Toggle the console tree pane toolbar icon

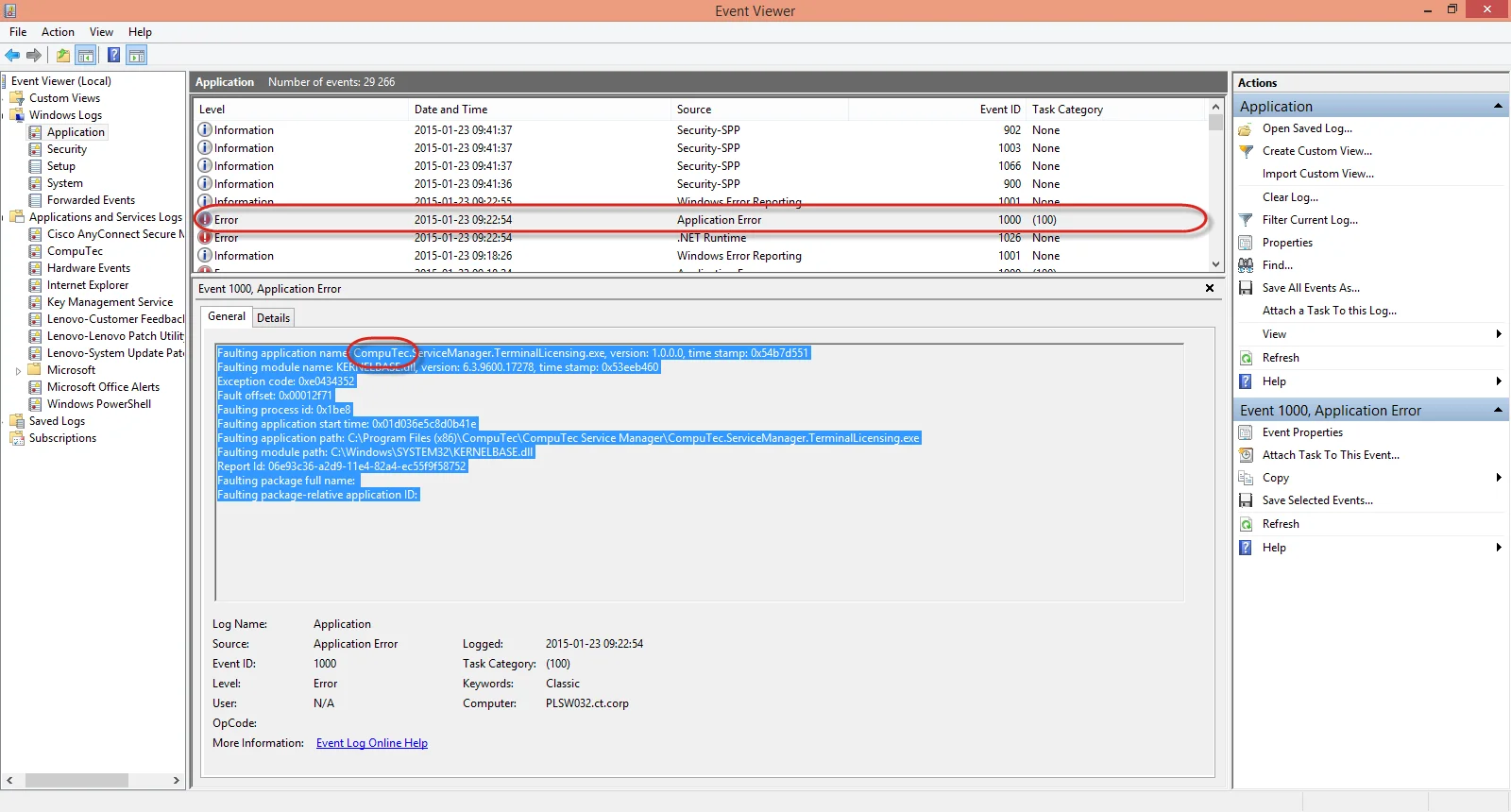[x=86, y=55]
